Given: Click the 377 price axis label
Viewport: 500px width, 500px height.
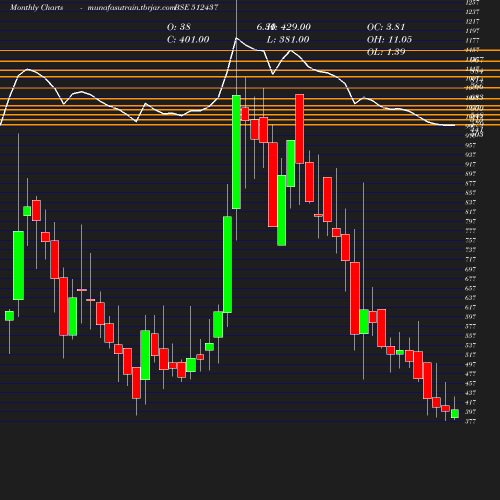Looking at the screenshot, I should click(470, 421).
